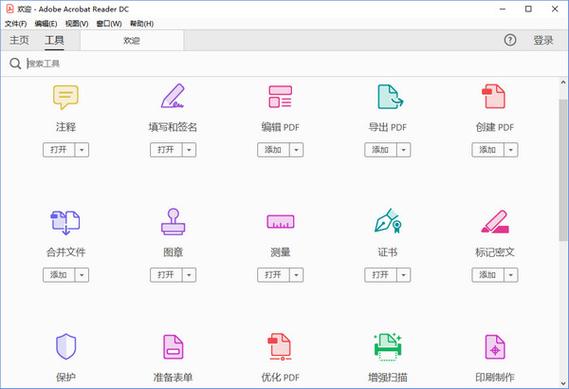The width and height of the screenshot is (569, 389).
Task: Switch to the 主页 tab
Action: (19, 40)
